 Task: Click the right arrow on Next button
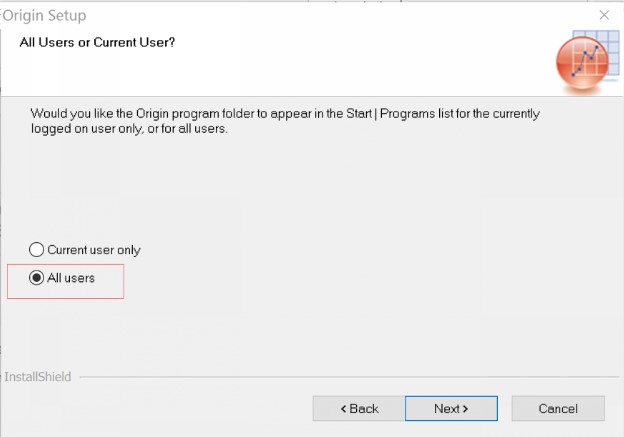pyautogui.click(x=465, y=408)
